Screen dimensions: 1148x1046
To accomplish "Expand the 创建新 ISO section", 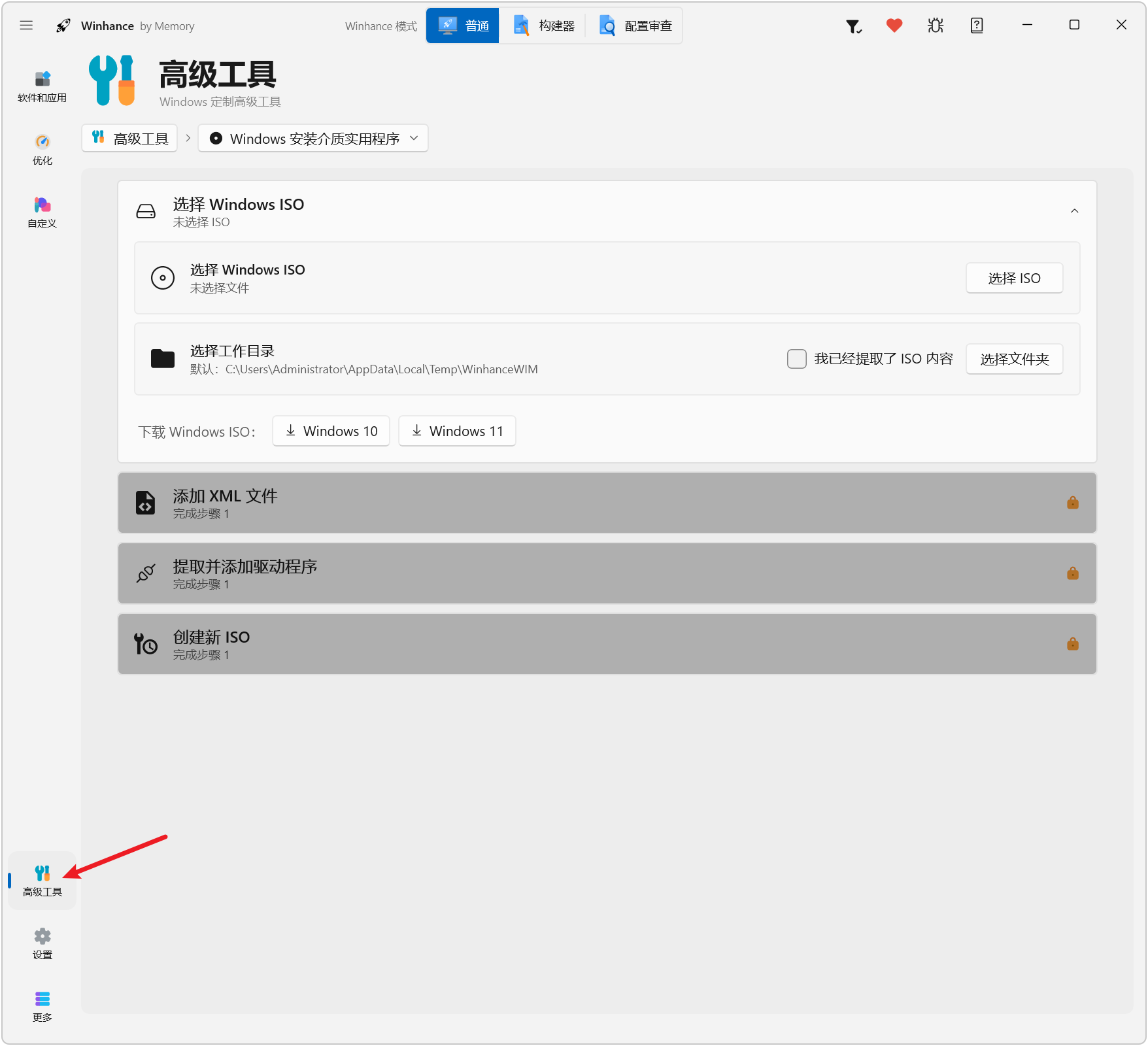I will 607,644.
